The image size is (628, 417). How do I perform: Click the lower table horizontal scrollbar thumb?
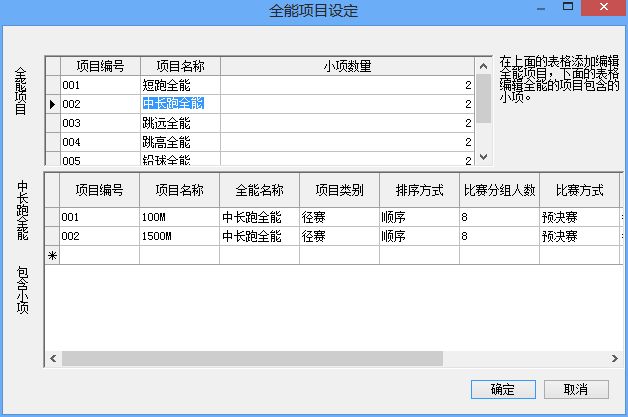tap(252, 359)
